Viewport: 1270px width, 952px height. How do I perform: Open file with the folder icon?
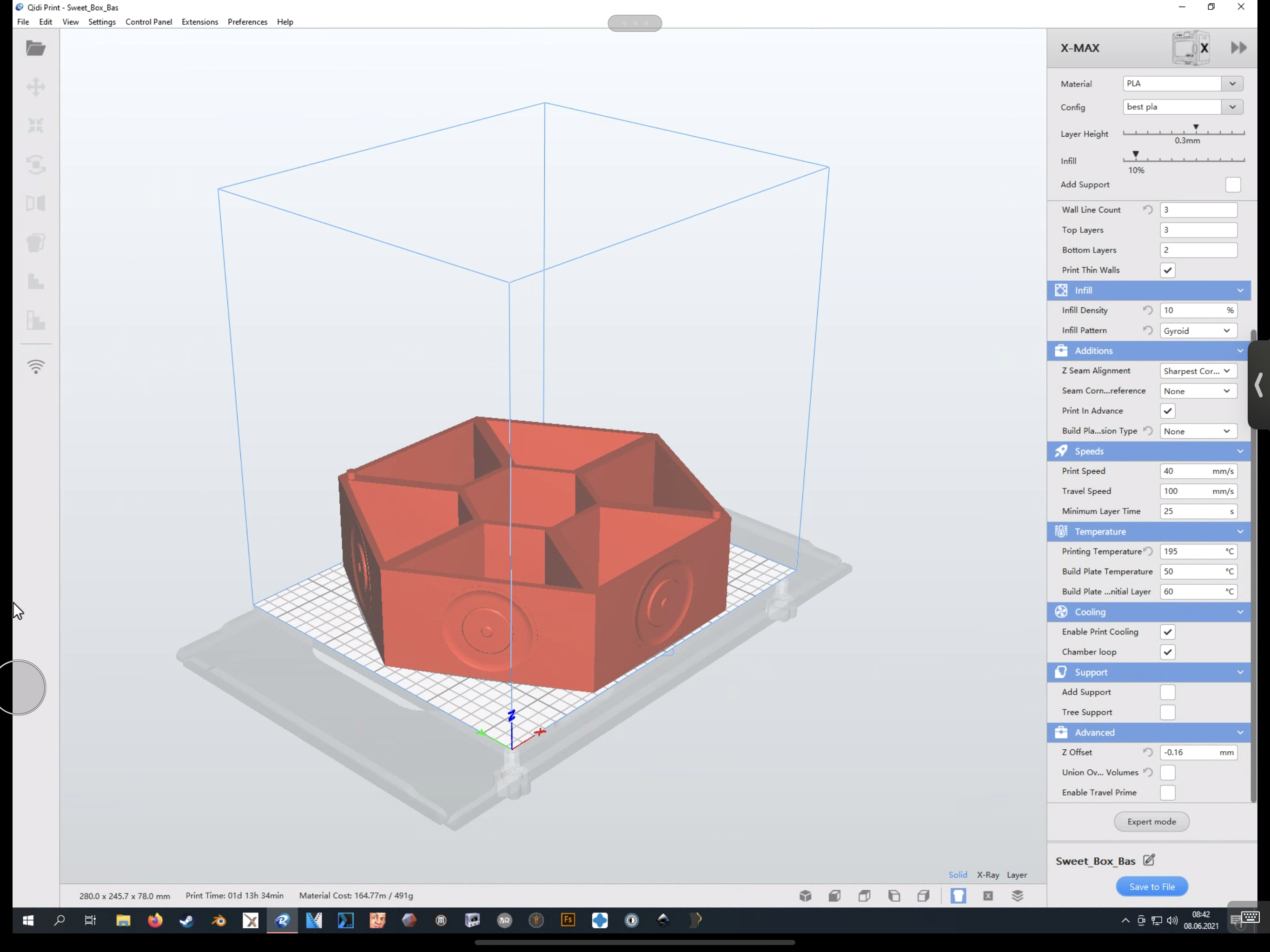(36, 48)
